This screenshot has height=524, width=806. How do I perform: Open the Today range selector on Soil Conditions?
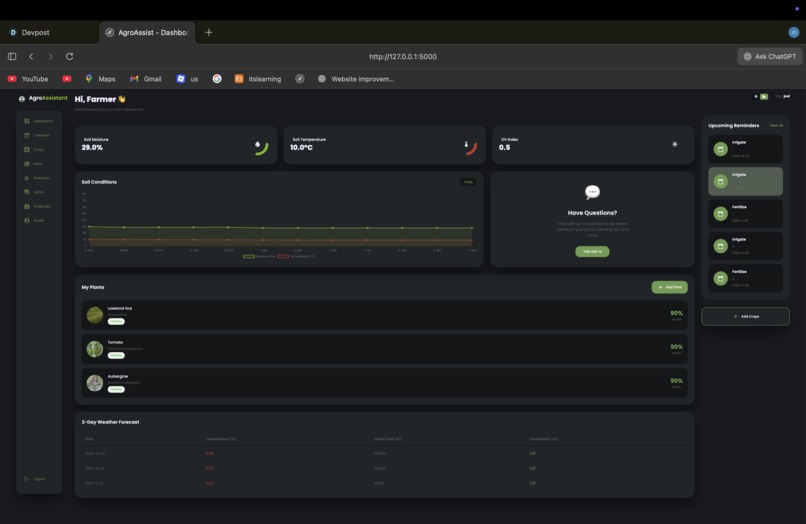point(468,182)
